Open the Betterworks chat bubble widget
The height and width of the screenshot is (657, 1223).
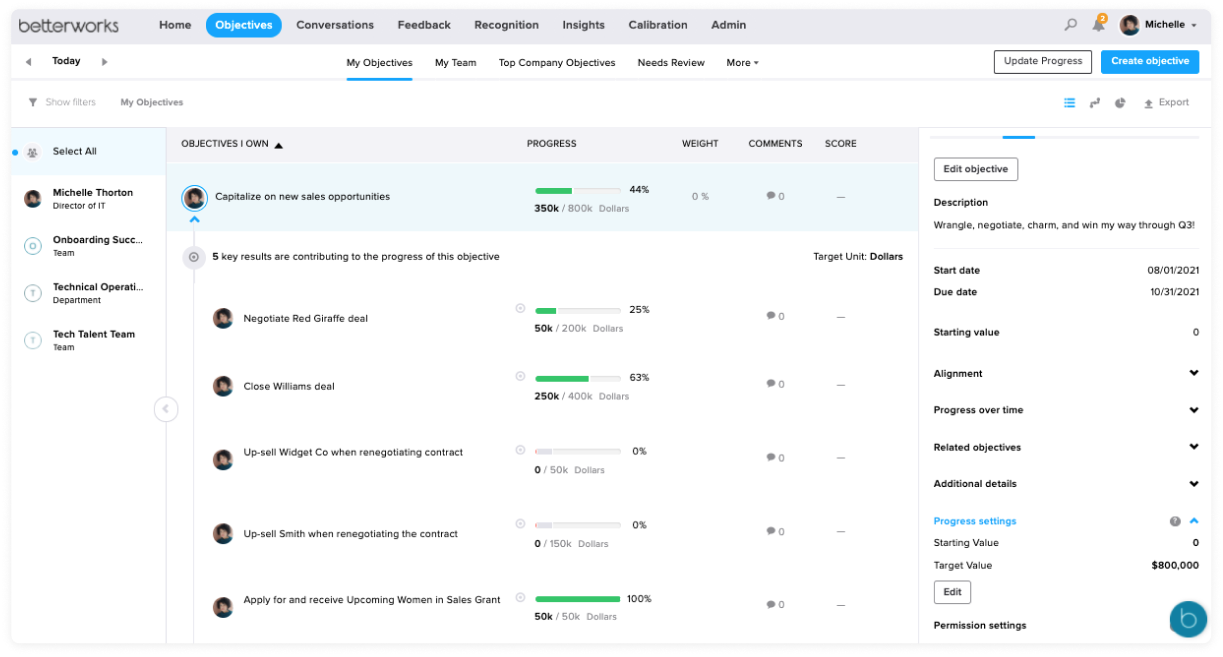click(x=1188, y=619)
